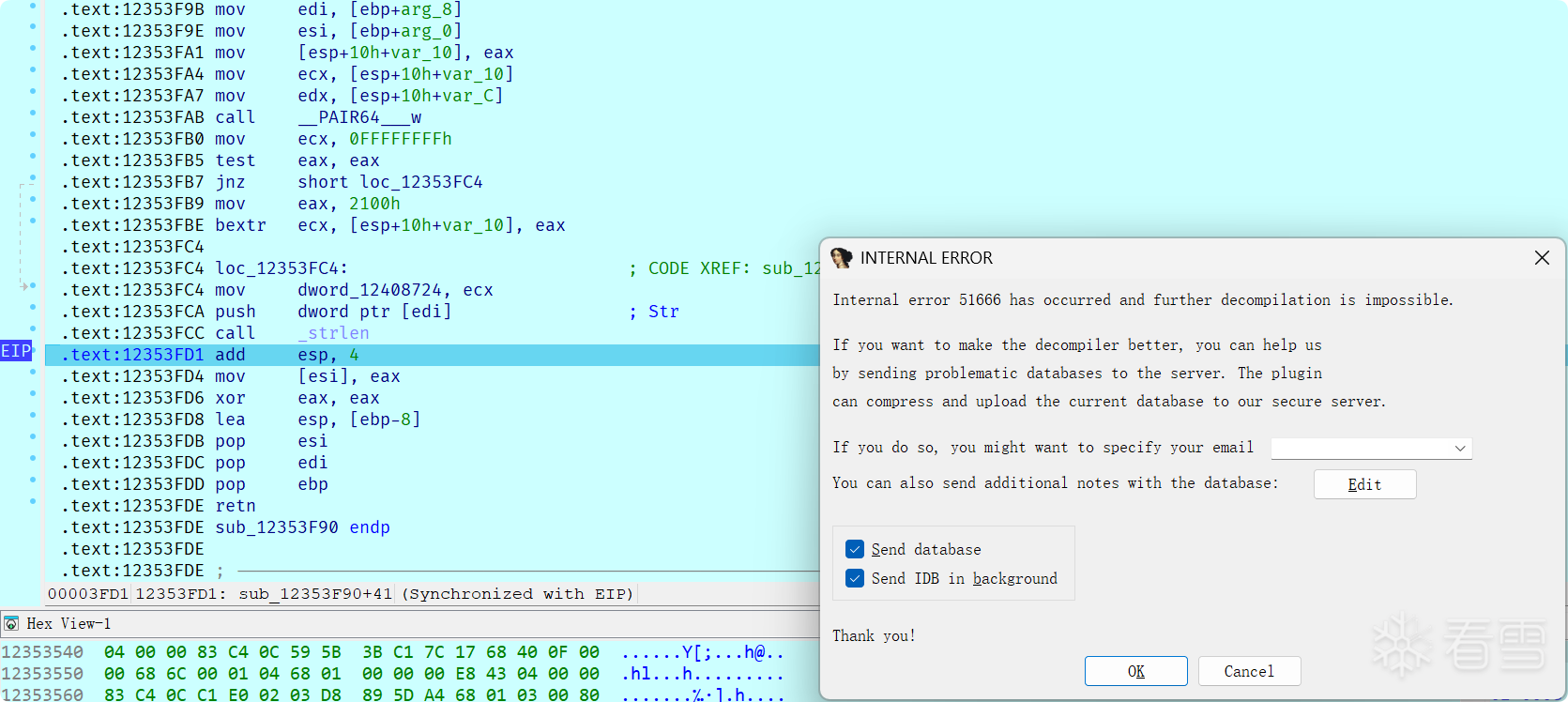This screenshot has width=1568, height=702.
Task: Click the retn instruction line
Action: (159, 506)
